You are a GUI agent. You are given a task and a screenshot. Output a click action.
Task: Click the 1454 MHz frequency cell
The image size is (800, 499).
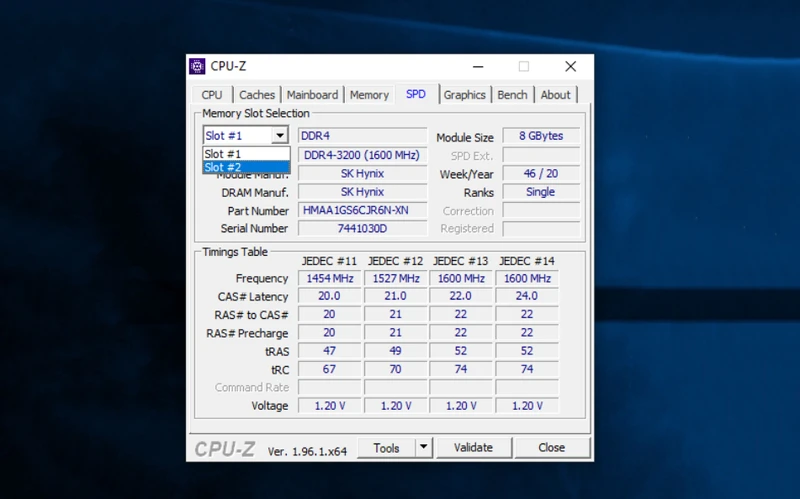[x=330, y=278]
